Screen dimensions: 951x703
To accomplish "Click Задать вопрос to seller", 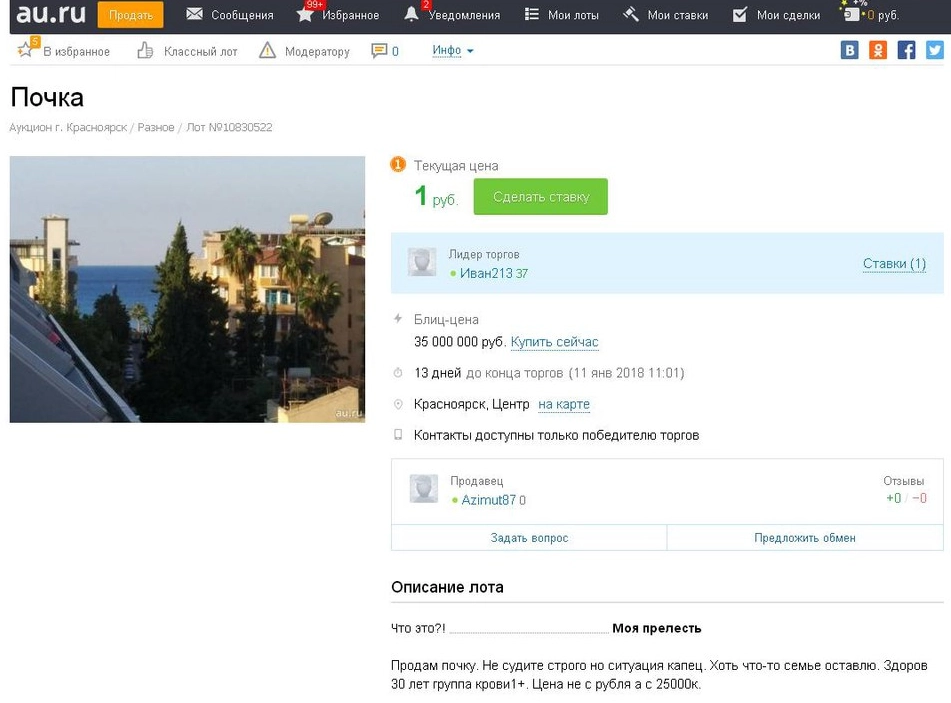I will (529, 538).
